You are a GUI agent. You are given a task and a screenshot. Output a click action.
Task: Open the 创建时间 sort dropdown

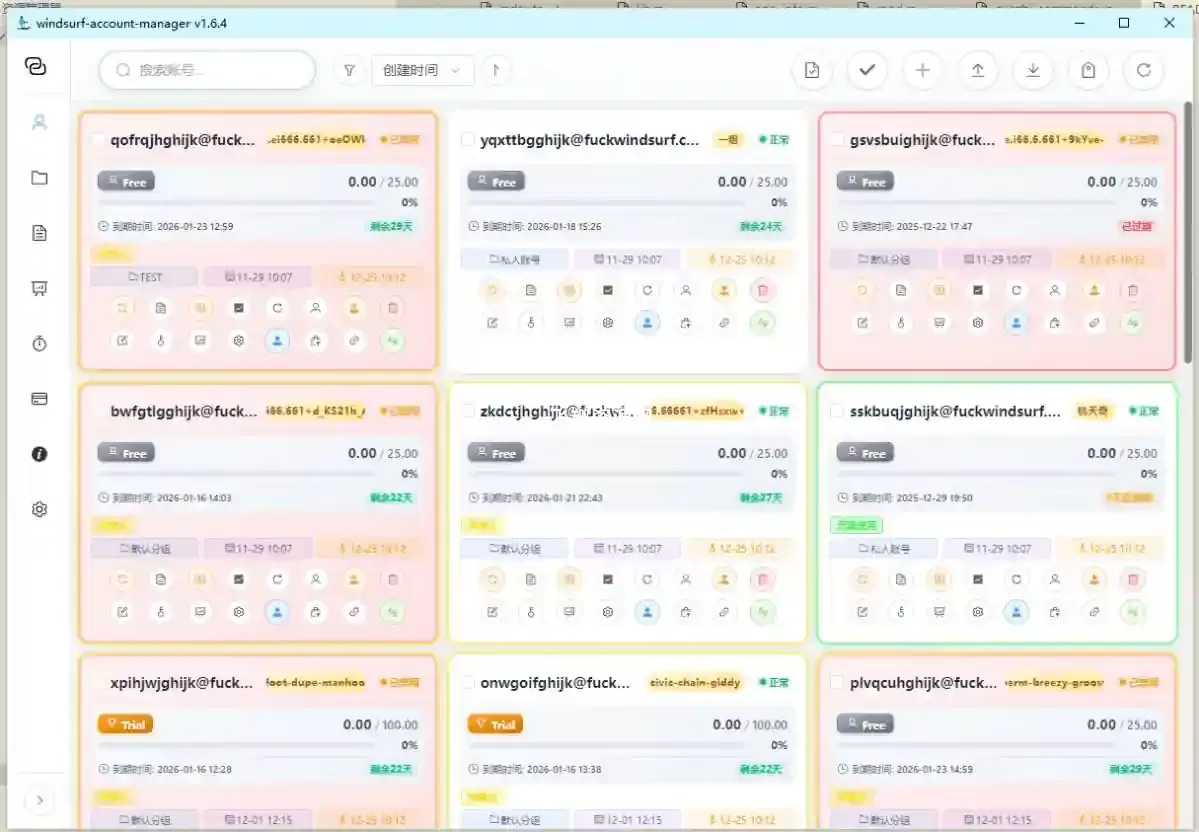point(422,70)
